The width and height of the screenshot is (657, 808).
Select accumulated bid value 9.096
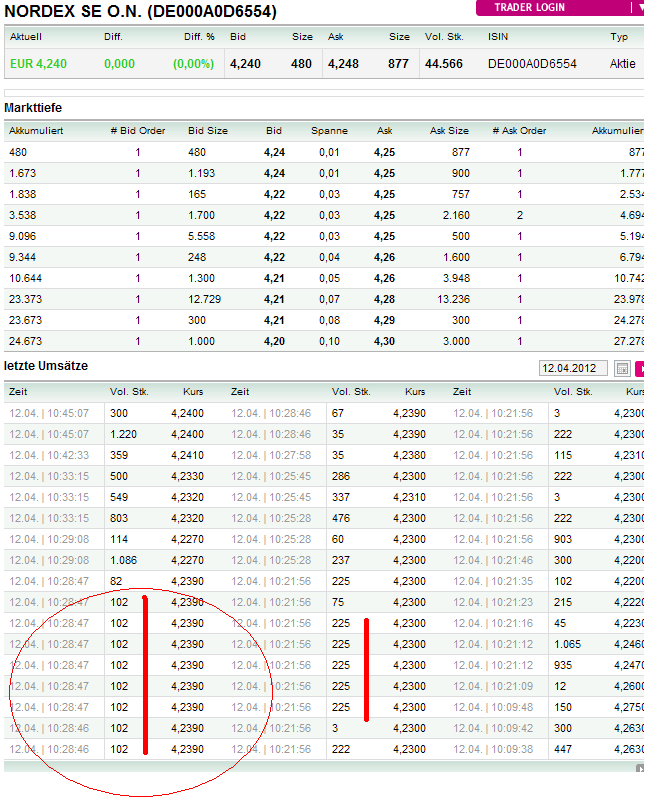click(23, 237)
